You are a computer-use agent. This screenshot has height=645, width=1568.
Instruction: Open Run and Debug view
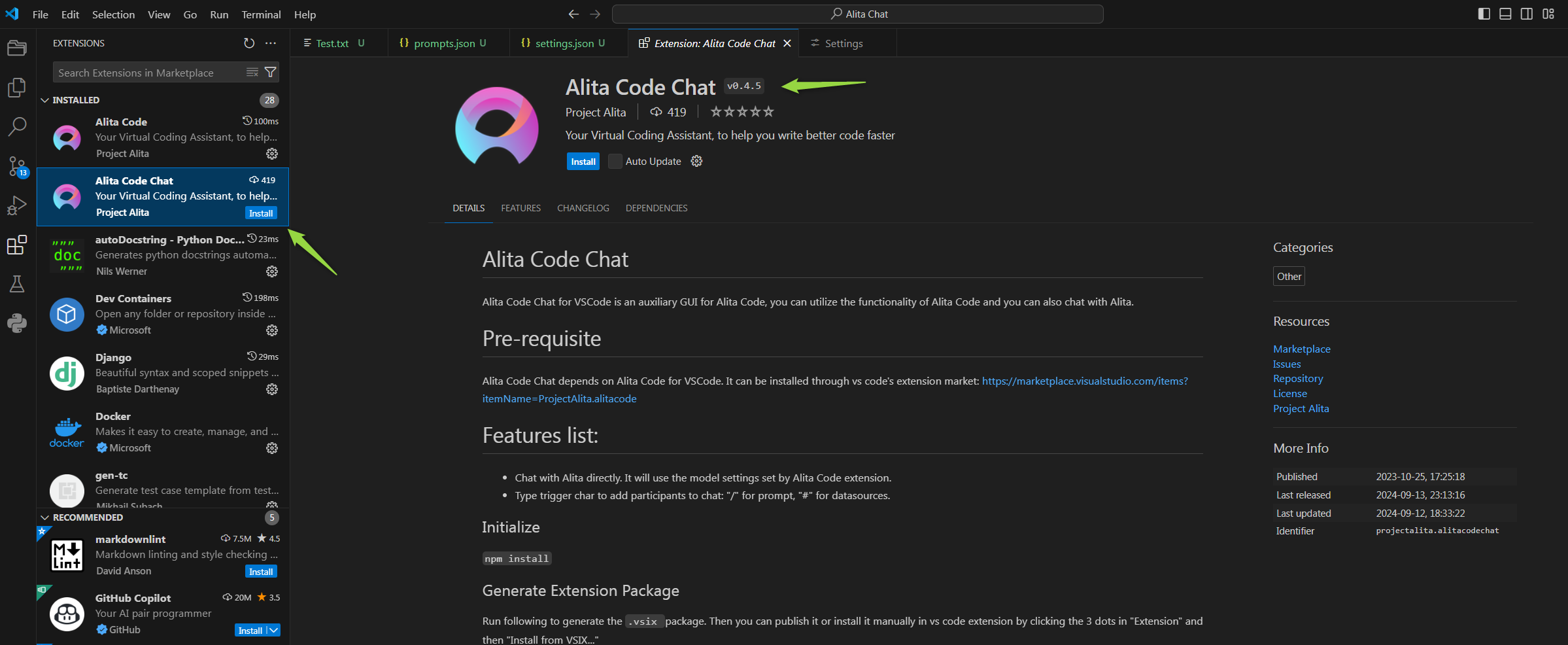tap(17, 205)
